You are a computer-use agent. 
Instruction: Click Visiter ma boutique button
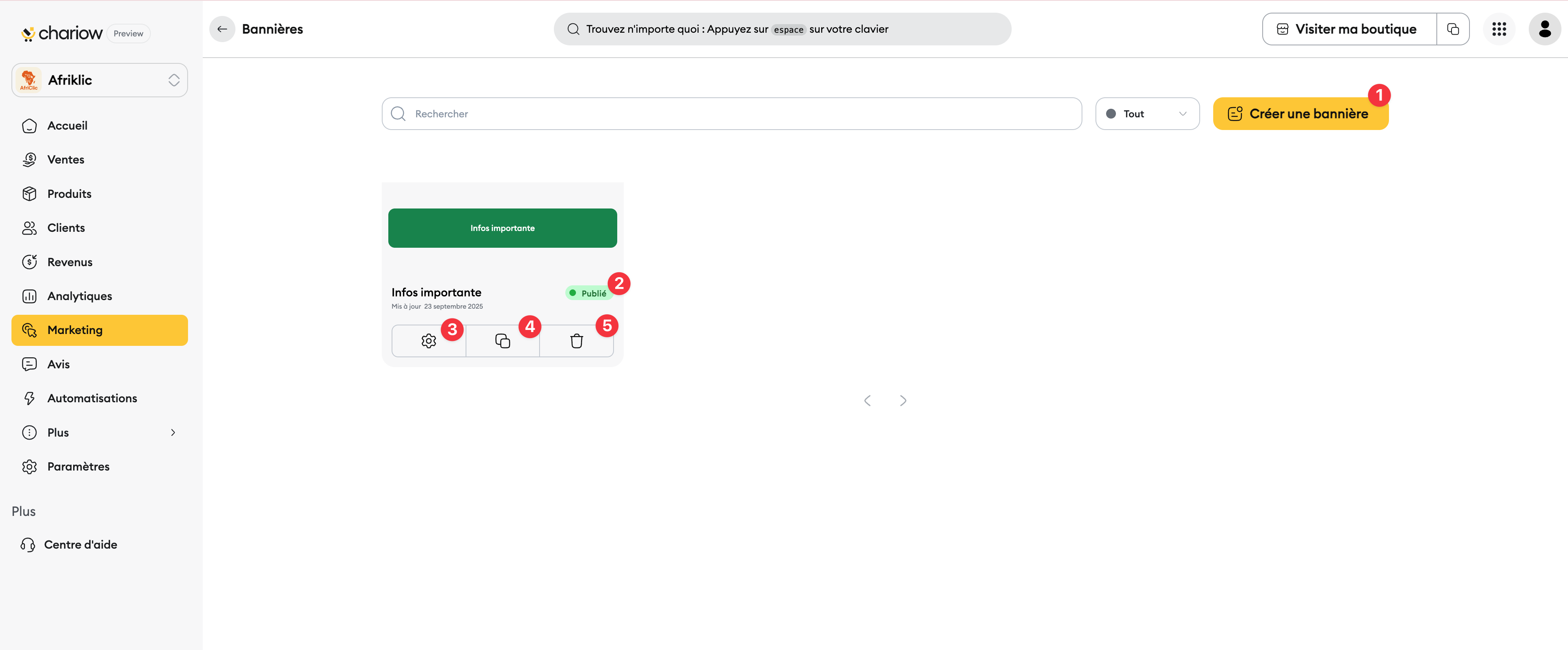pos(1349,29)
